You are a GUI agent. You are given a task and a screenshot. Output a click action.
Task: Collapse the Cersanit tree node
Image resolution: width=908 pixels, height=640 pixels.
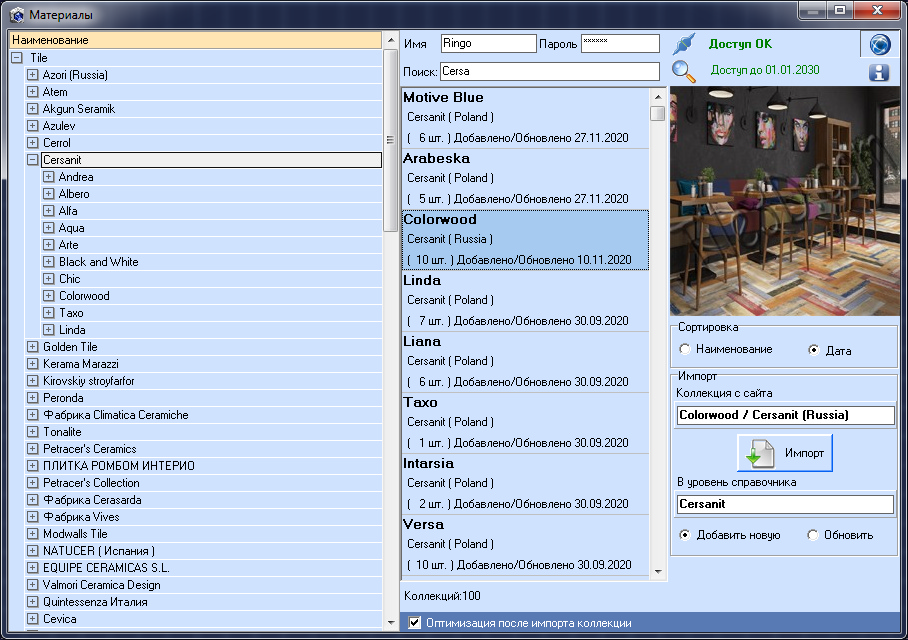click(32, 160)
